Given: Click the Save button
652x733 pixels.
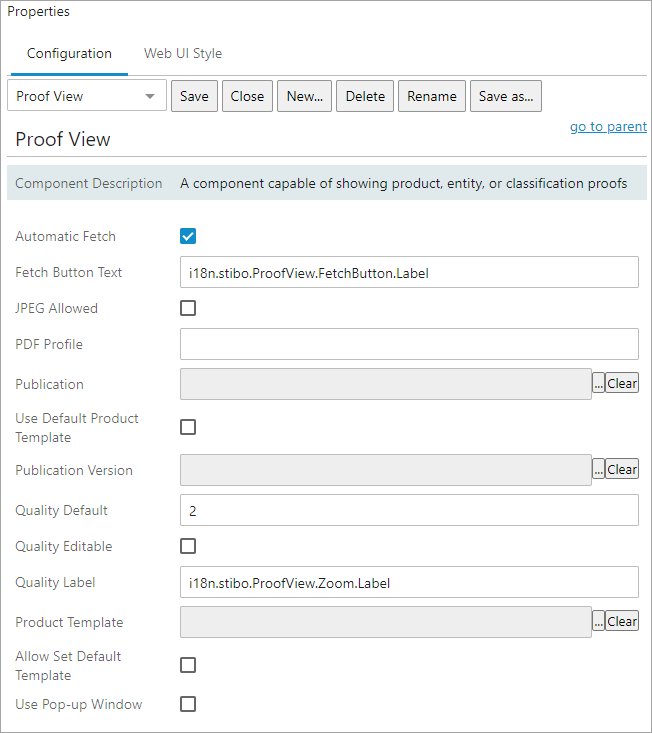Looking at the screenshot, I should pos(194,96).
